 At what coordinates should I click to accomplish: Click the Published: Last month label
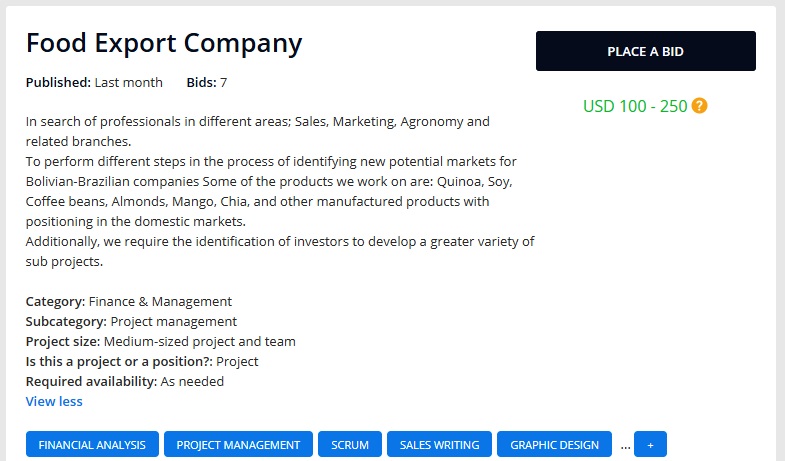[x=94, y=82]
